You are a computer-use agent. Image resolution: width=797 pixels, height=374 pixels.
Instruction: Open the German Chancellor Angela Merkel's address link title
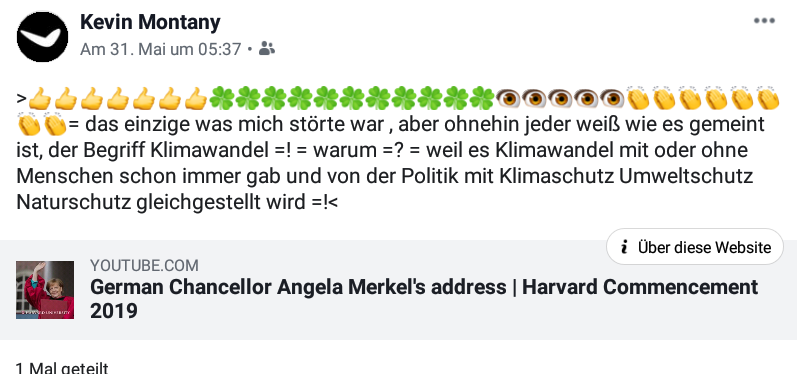424,298
